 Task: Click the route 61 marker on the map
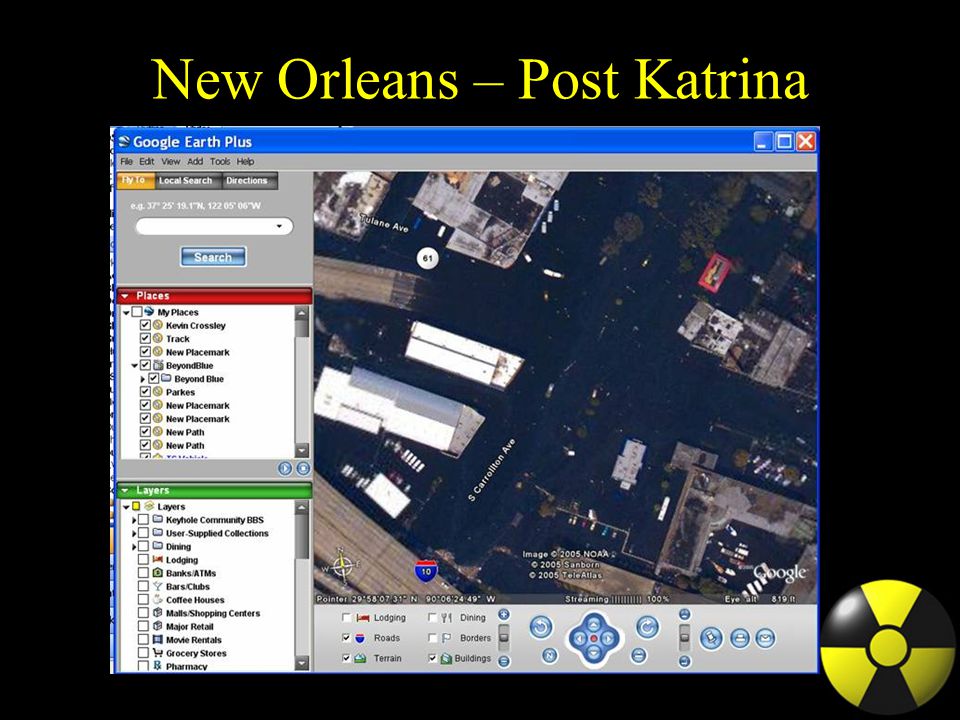pyautogui.click(x=427, y=258)
